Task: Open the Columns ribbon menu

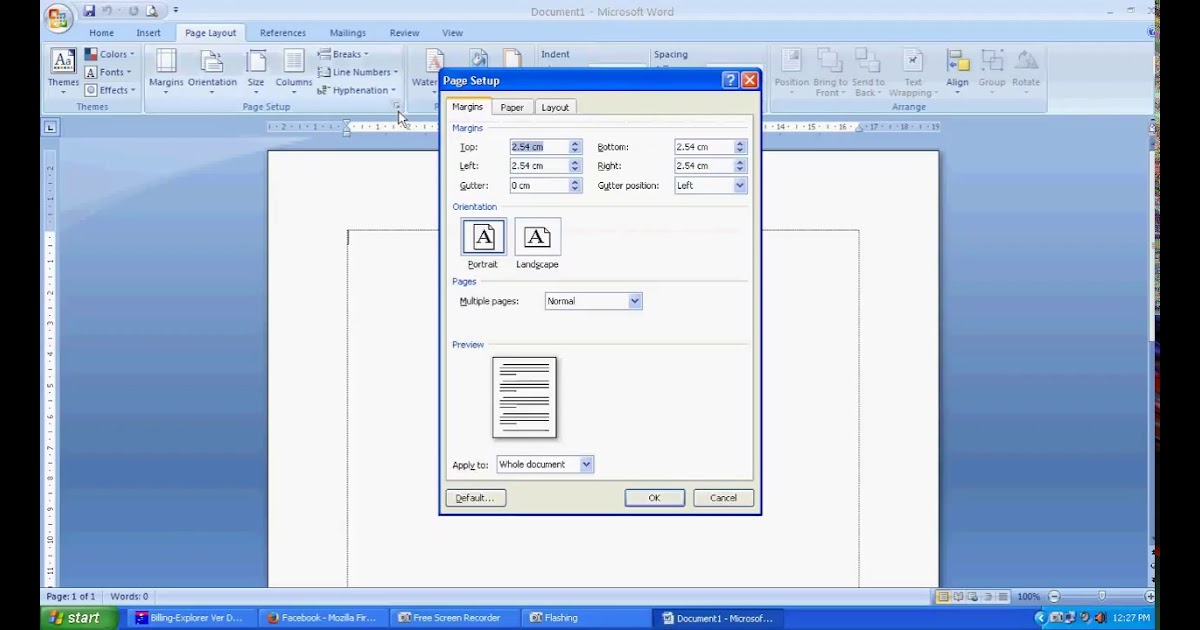Action: (x=294, y=71)
